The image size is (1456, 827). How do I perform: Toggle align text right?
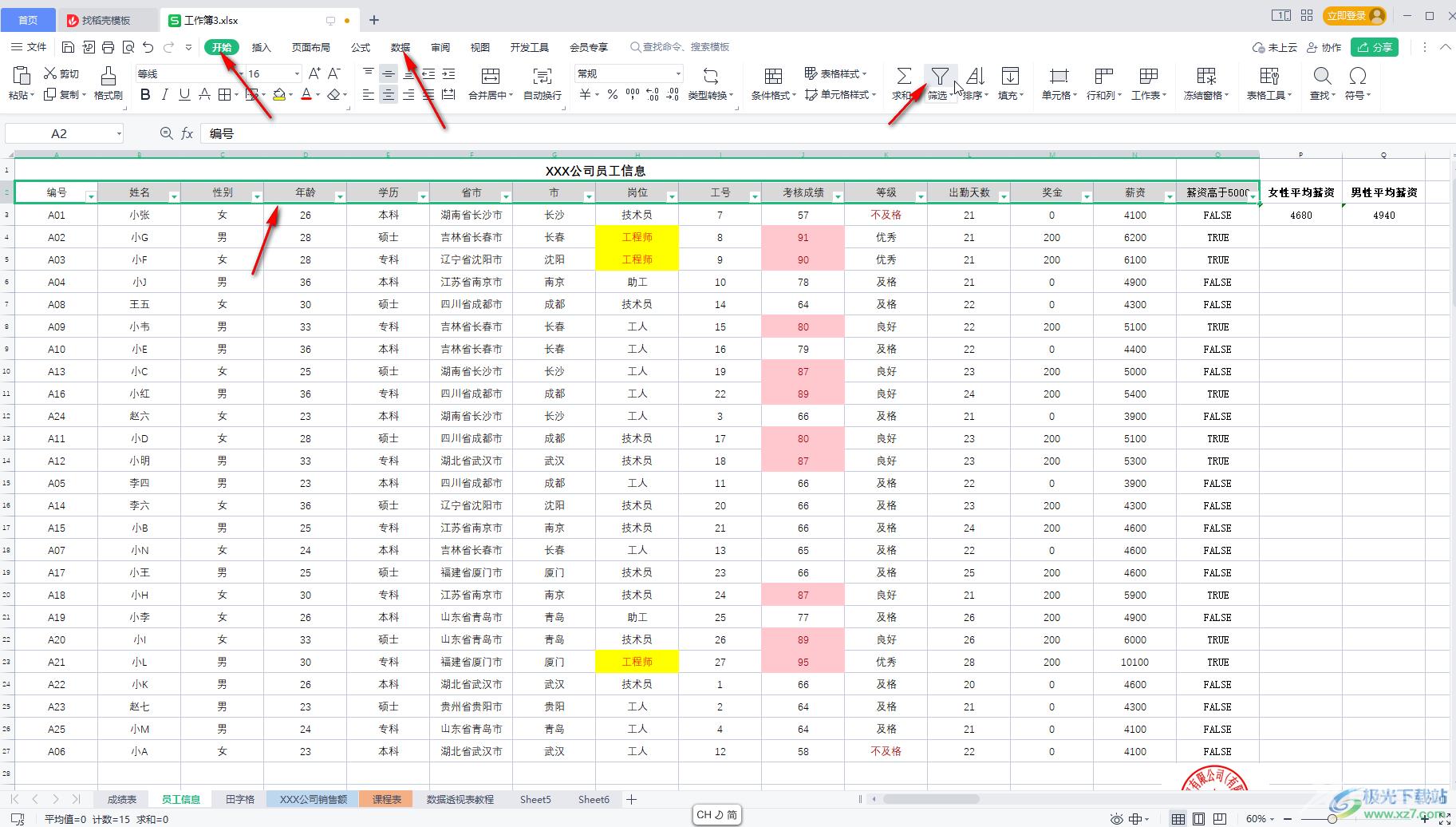pos(408,94)
